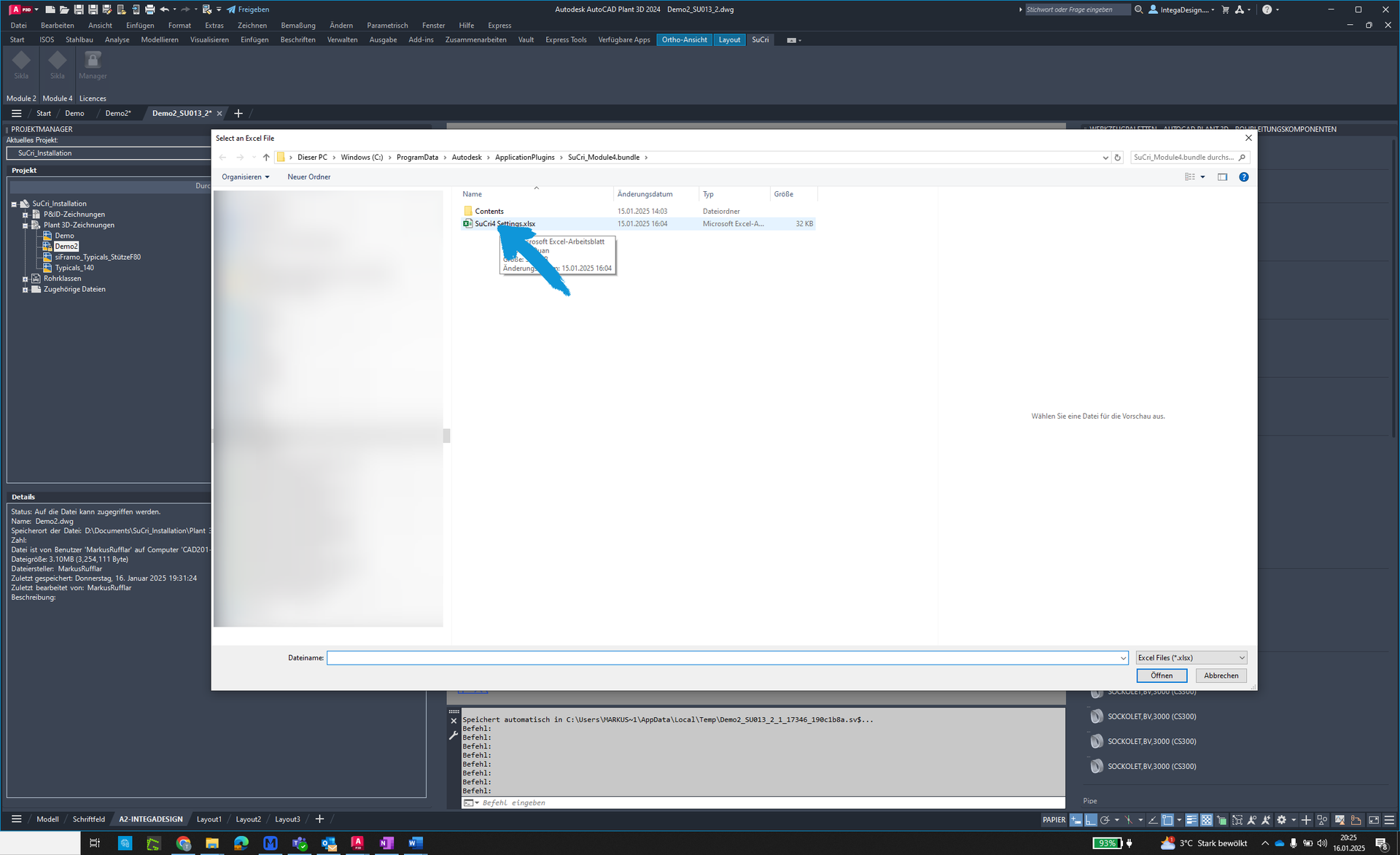Click the Refresh icon beside address bar

[x=1117, y=158]
